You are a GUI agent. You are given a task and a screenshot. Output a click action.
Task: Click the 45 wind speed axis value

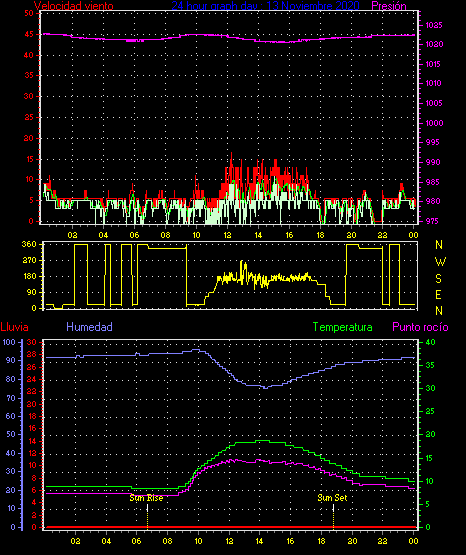pos(29,34)
